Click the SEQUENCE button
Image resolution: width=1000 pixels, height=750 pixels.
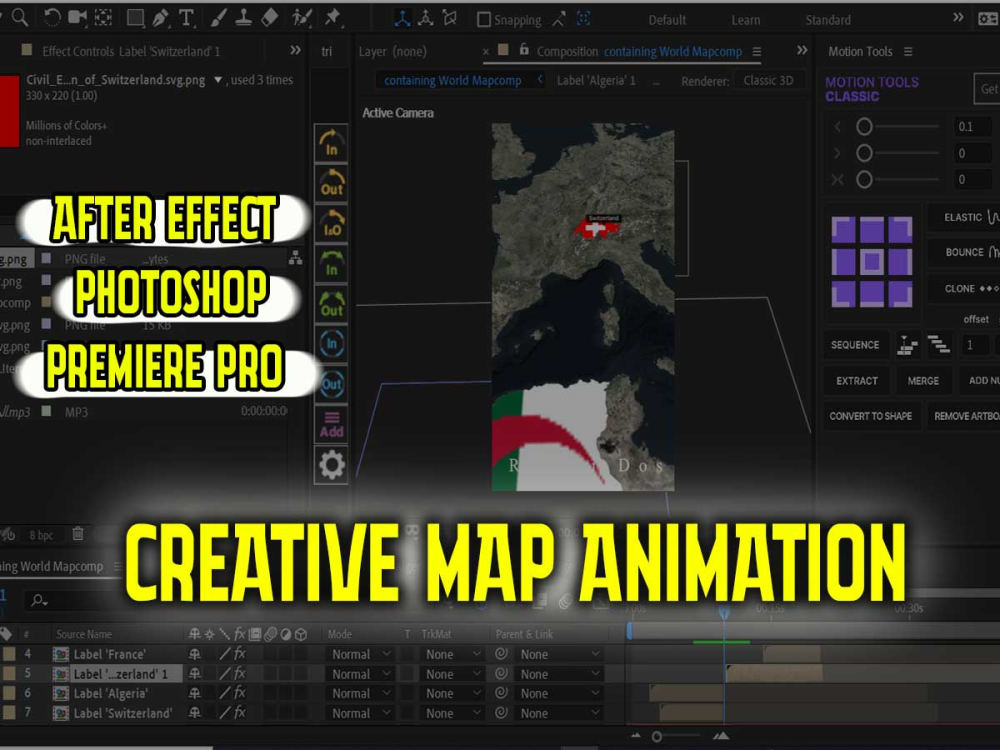(855, 345)
